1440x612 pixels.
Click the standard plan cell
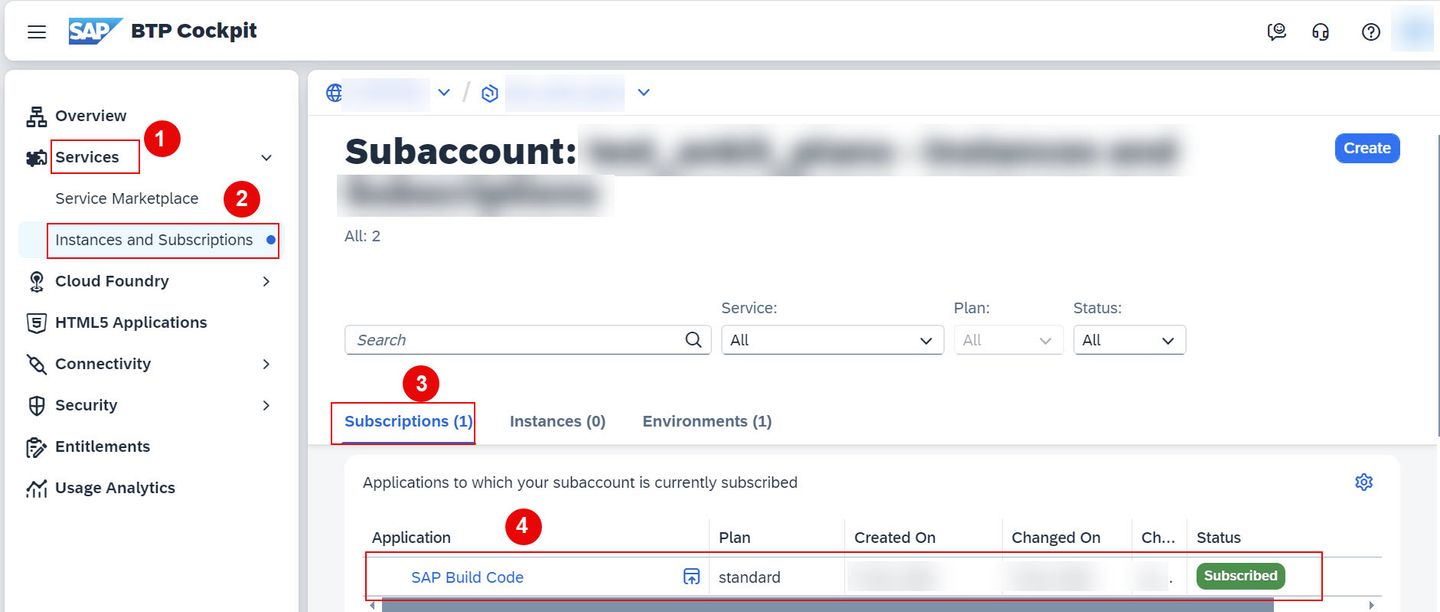click(x=750, y=577)
